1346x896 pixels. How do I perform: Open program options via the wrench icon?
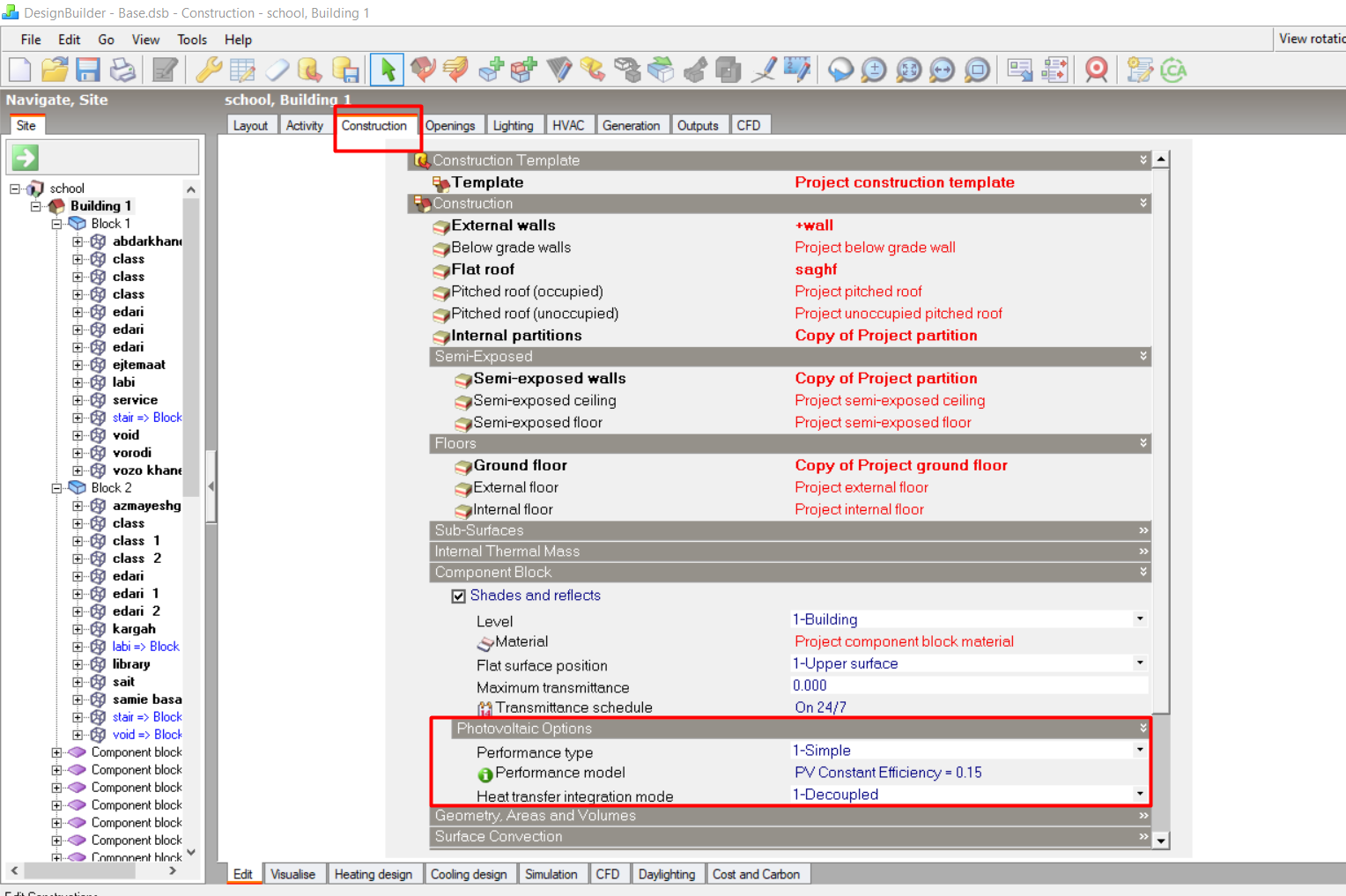click(x=209, y=70)
